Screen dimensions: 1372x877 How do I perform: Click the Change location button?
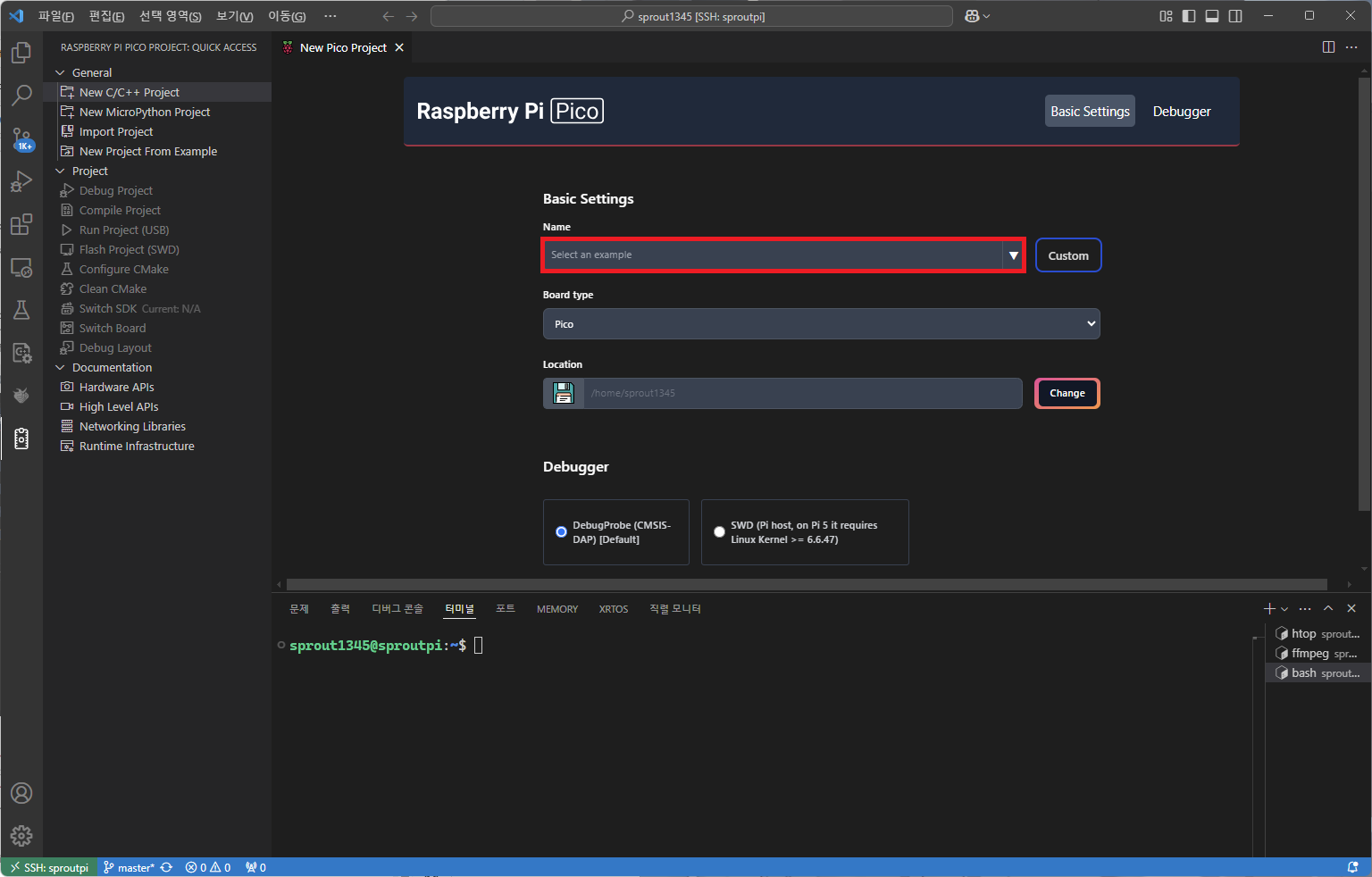point(1067,393)
